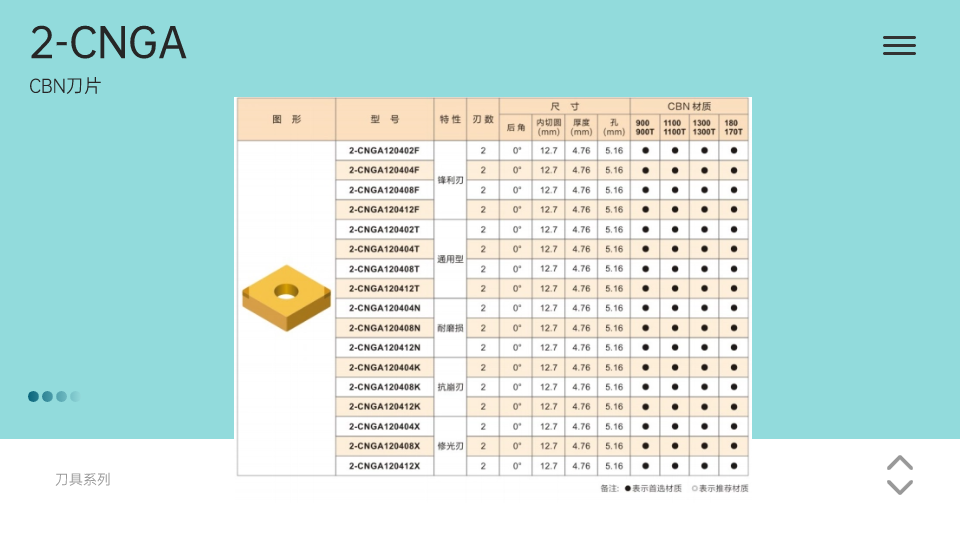Select the first pagination dot

click(x=34, y=396)
